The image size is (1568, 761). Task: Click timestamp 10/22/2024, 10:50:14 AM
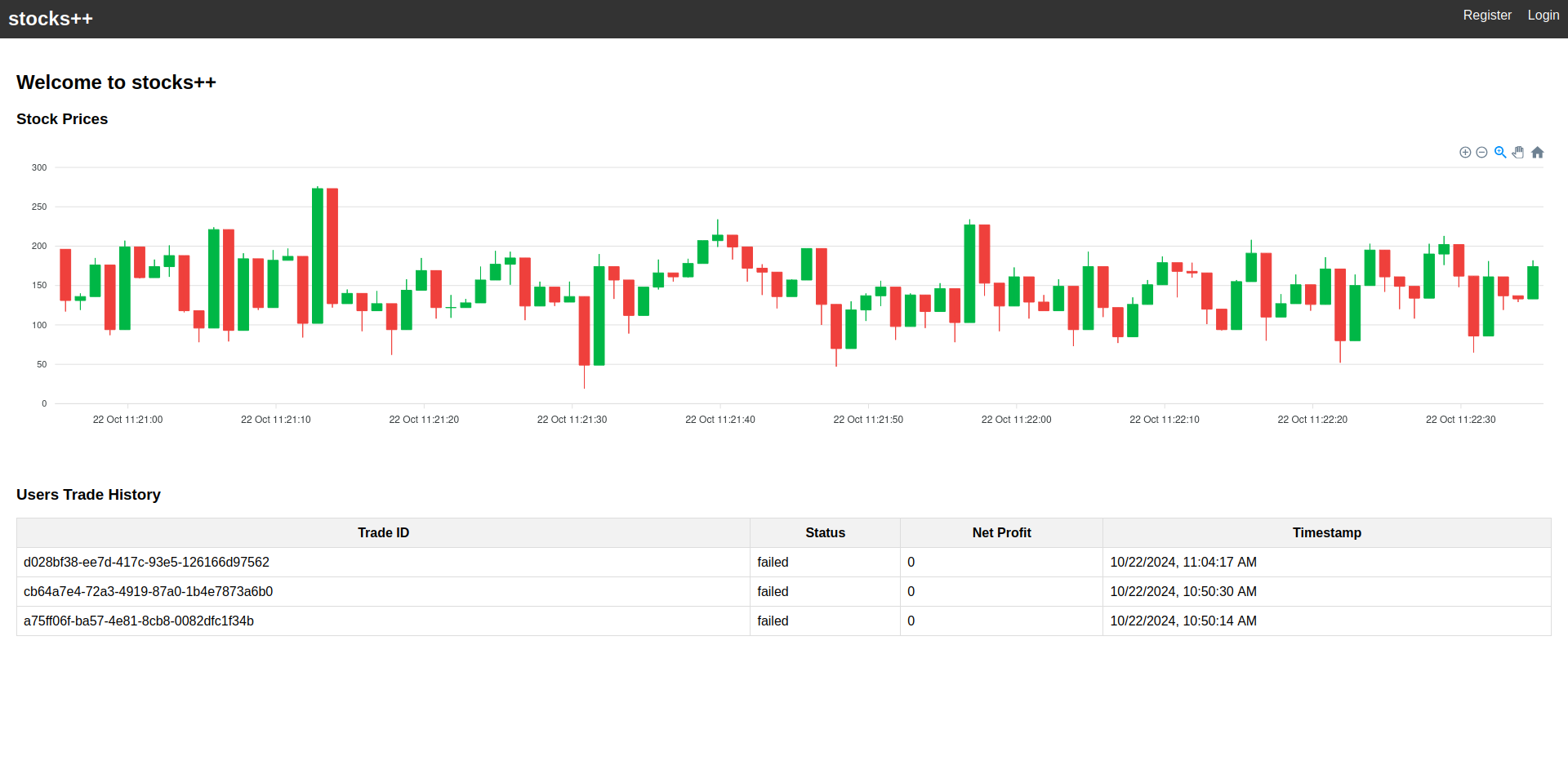[x=1183, y=621]
